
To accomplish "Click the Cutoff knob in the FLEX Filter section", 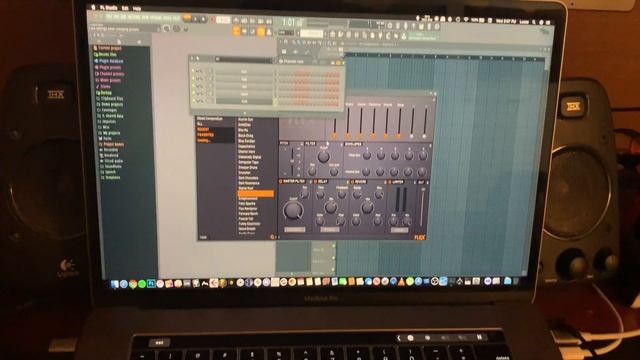I will (x=323, y=156).
